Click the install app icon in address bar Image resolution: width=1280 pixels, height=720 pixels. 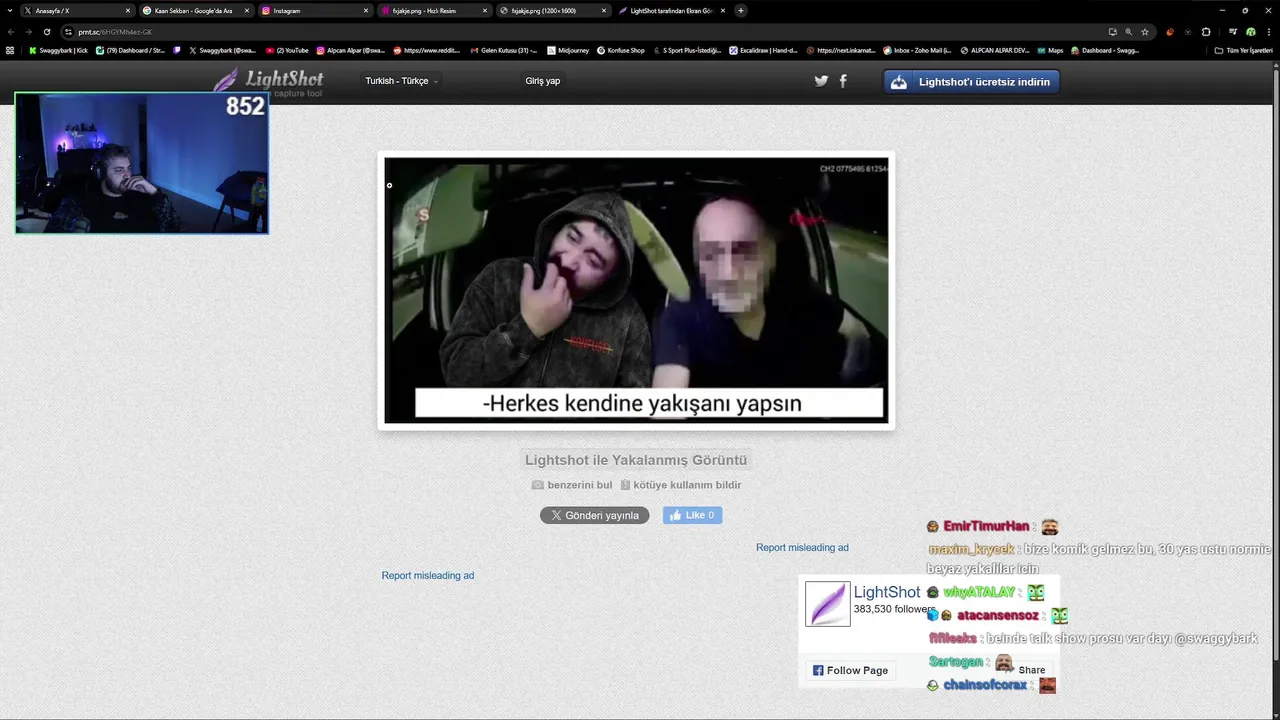click(1113, 32)
